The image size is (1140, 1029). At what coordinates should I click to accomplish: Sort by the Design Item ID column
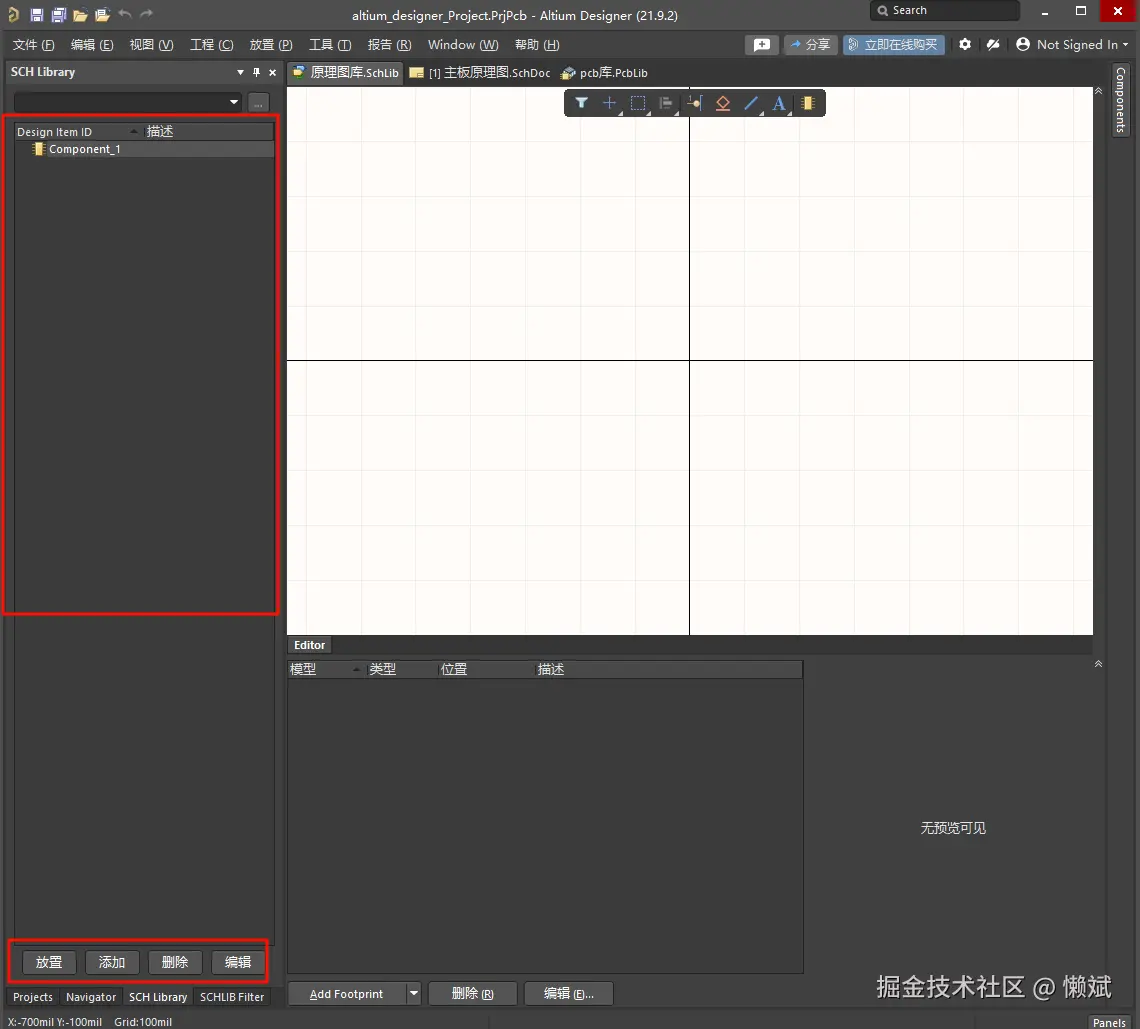[77, 132]
